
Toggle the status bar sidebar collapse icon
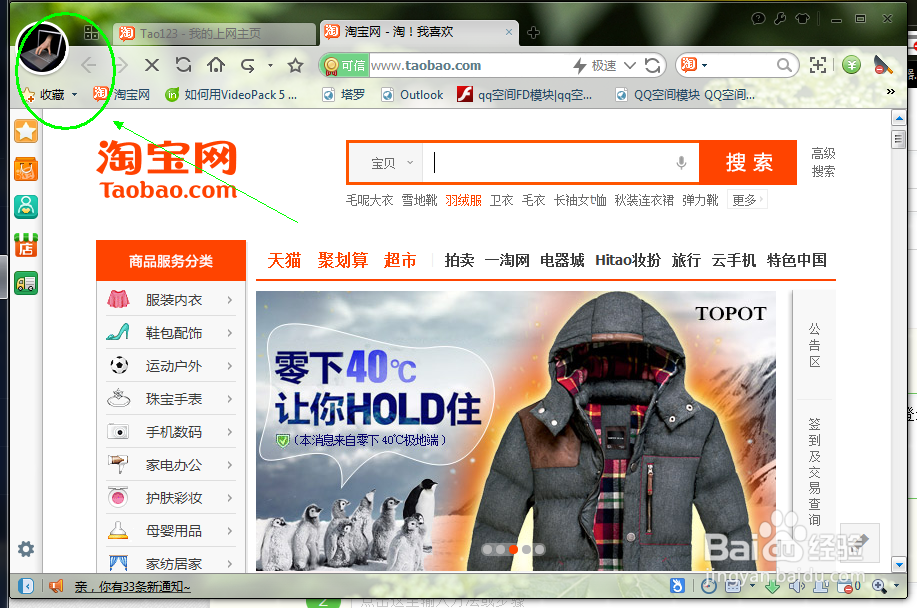click(26, 586)
